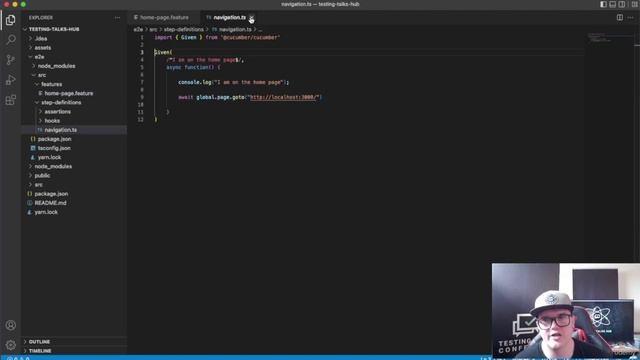Open the localhost:3000 link in code

coord(284,97)
